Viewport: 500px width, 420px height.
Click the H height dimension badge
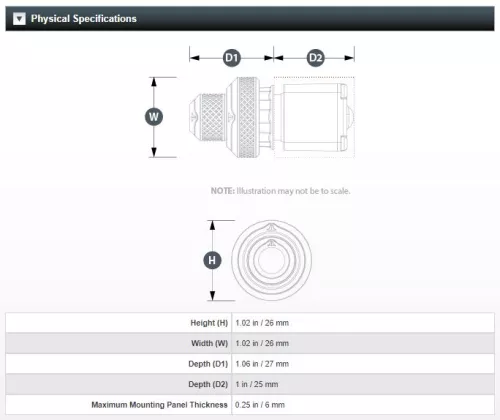[x=212, y=260]
